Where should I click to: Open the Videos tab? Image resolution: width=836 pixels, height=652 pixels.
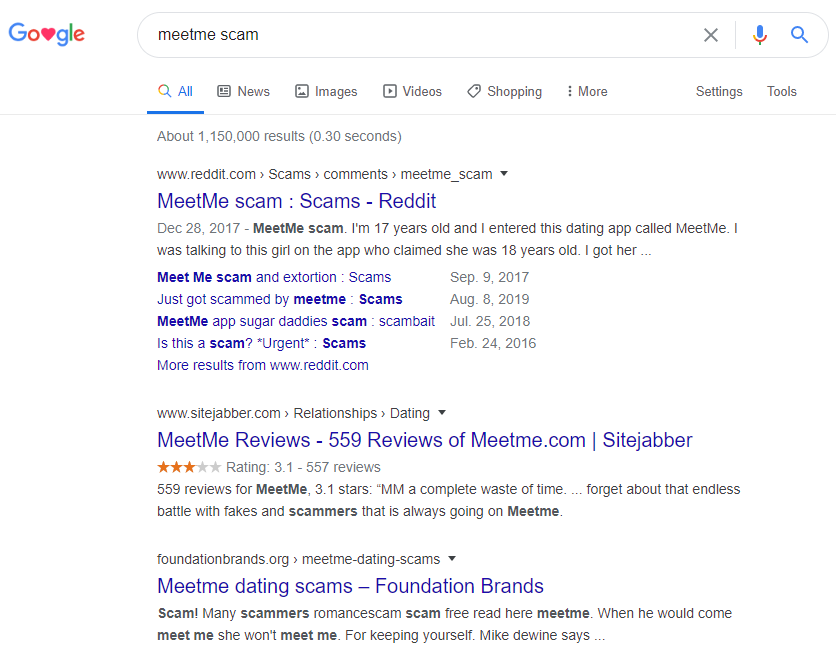pos(412,91)
